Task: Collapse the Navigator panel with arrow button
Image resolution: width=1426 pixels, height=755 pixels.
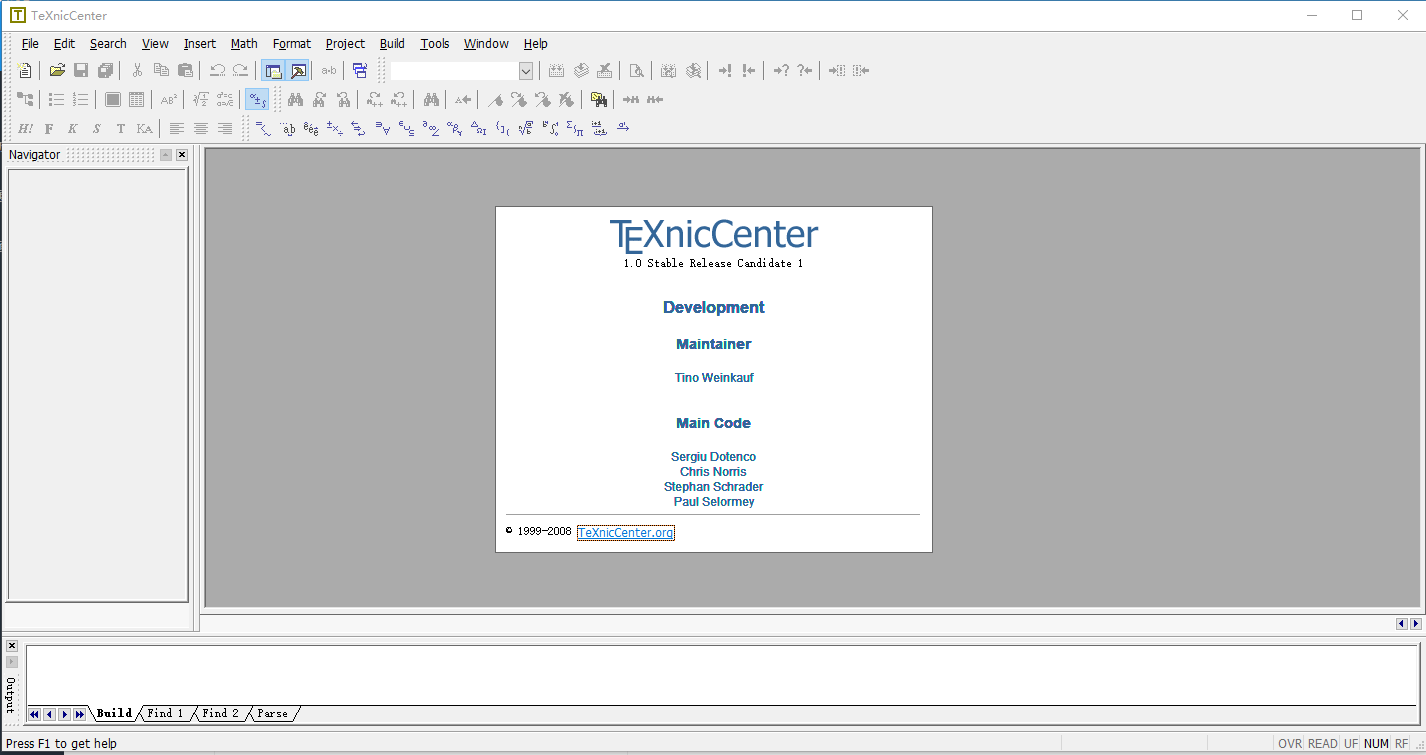Action: click(165, 155)
